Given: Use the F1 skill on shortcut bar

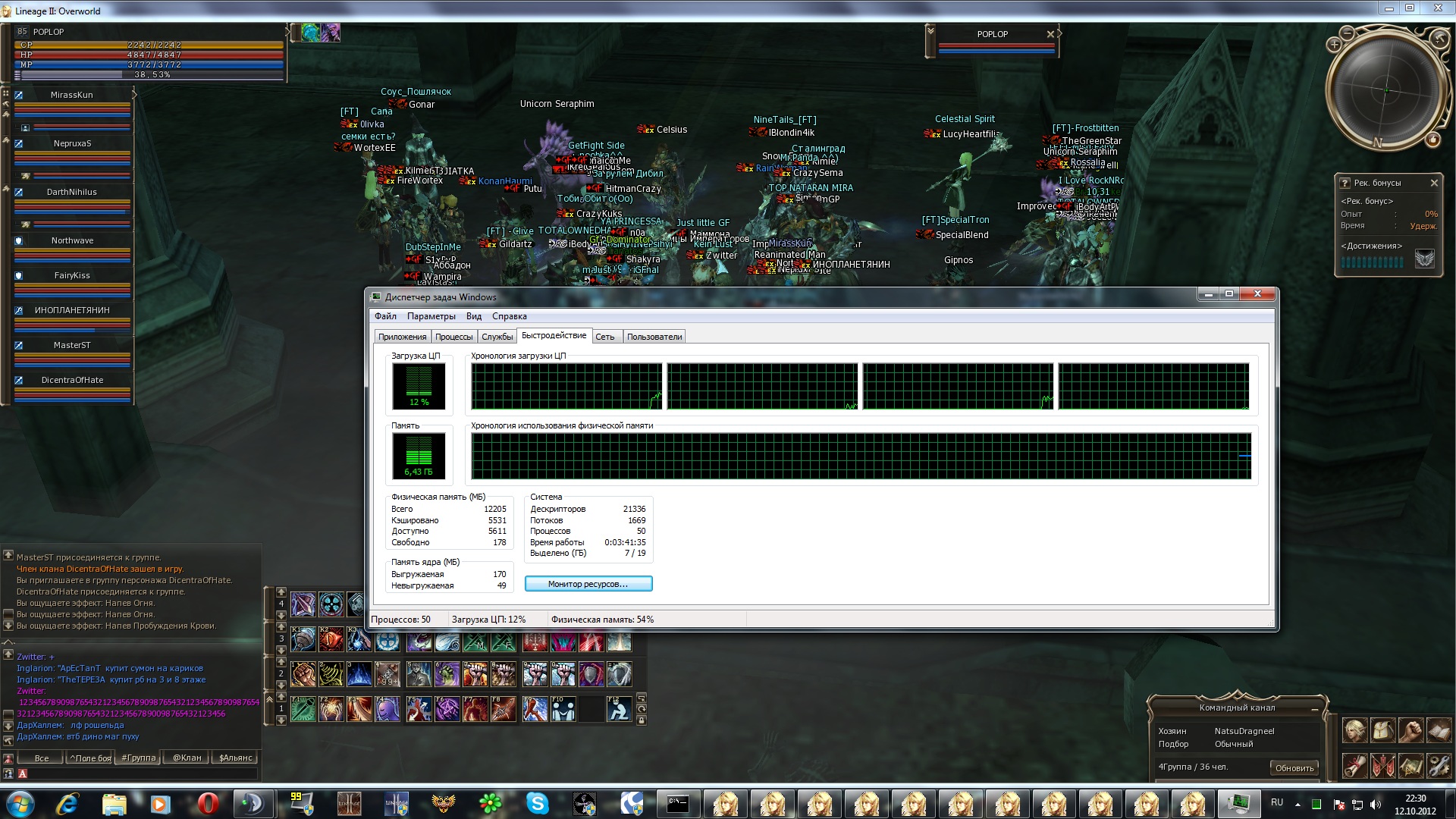Looking at the screenshot, I should (303, 709).
